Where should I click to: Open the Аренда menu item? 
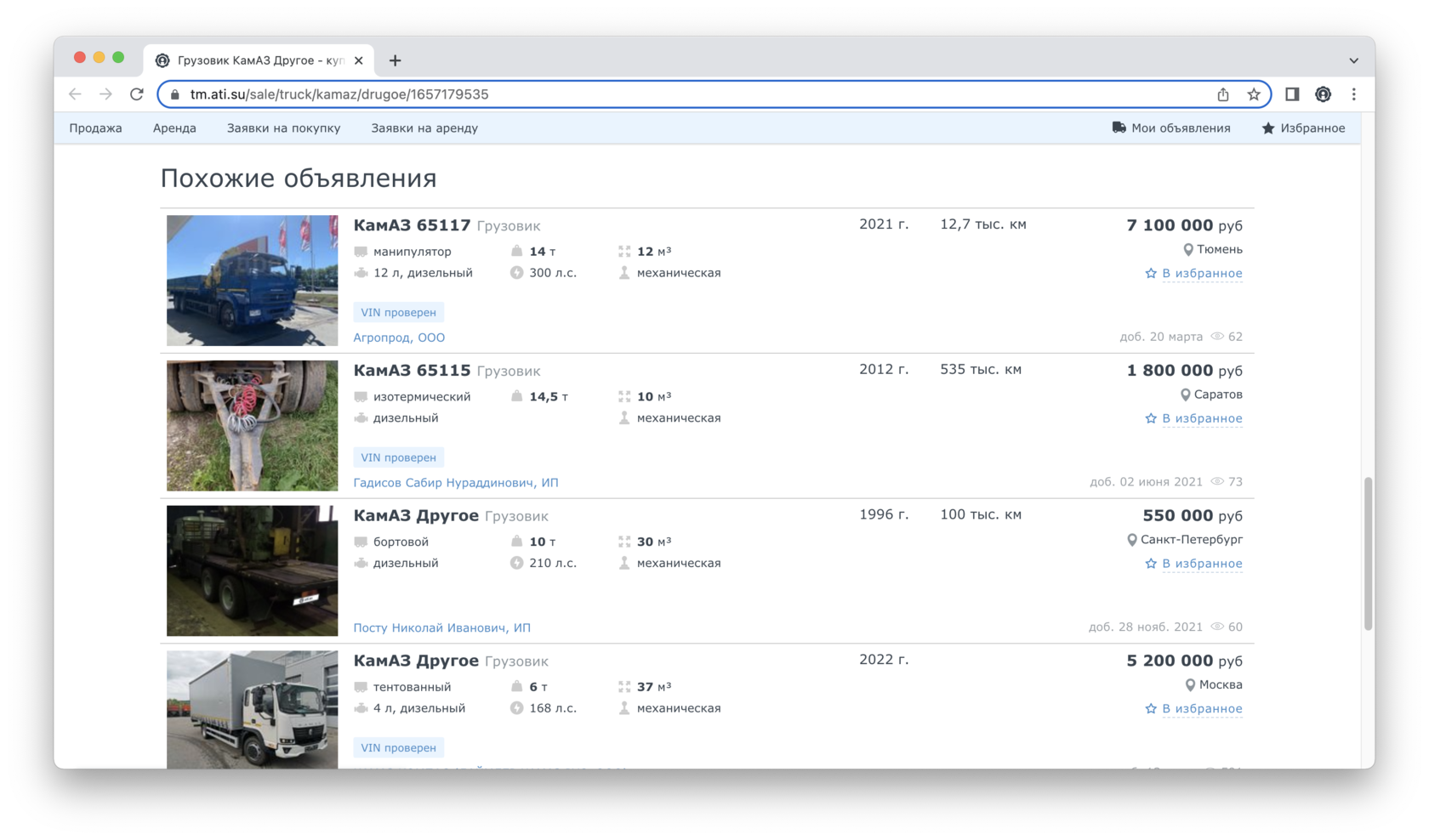tap(174, 128)
